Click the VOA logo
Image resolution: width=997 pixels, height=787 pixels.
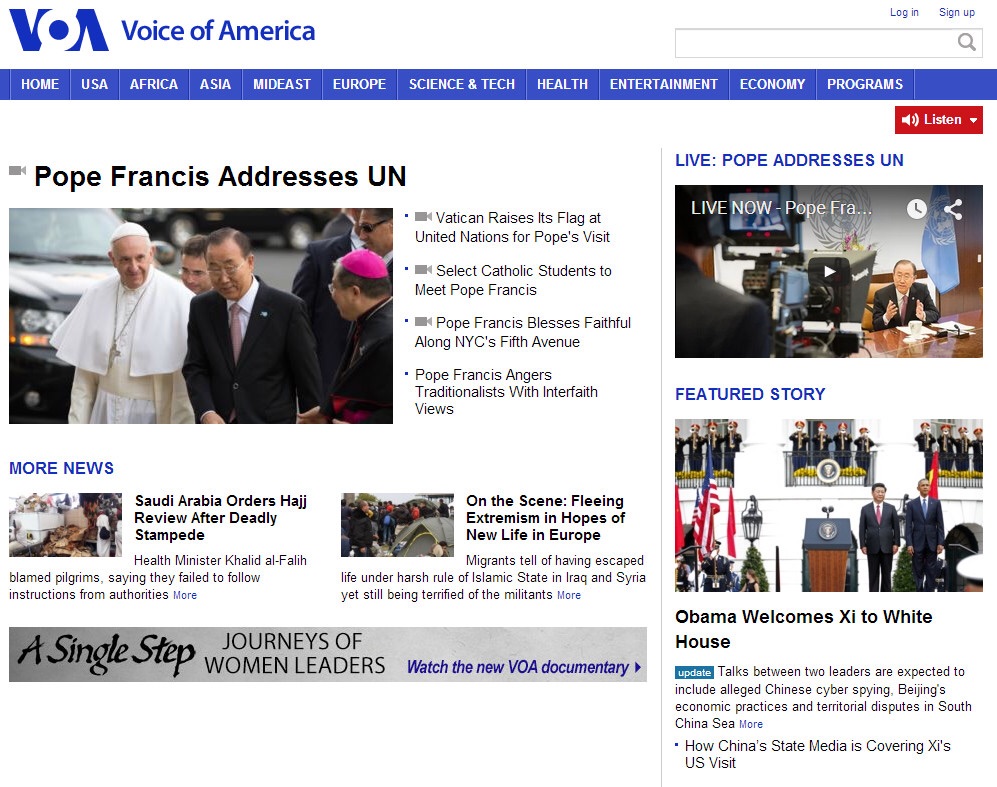(x=58, y=30)
